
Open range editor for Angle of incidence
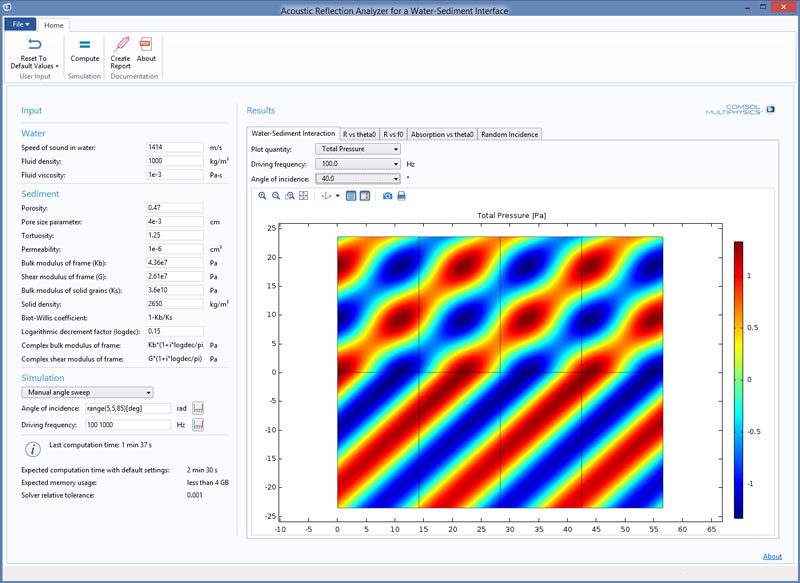pos(198,408)
